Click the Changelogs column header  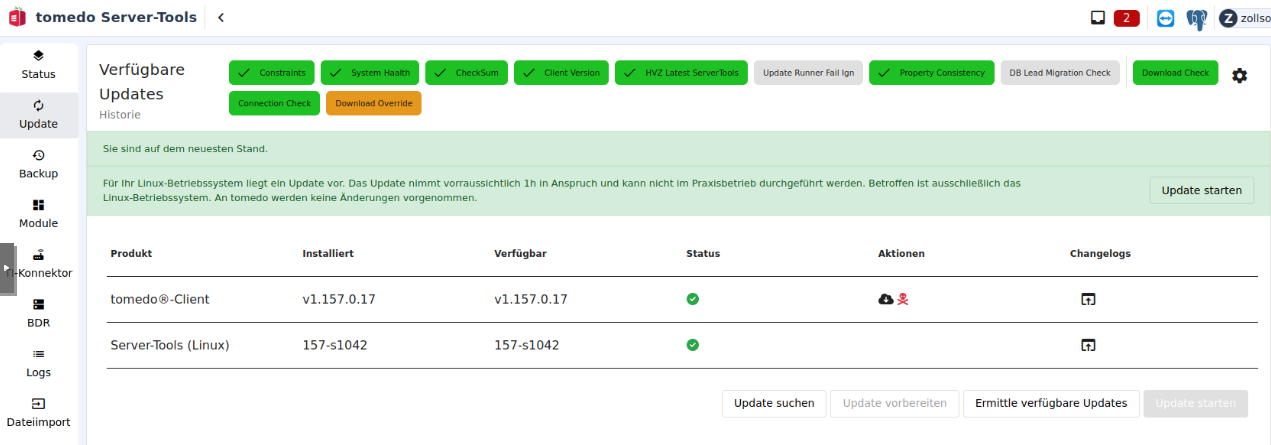click(x=1100, y=253)
